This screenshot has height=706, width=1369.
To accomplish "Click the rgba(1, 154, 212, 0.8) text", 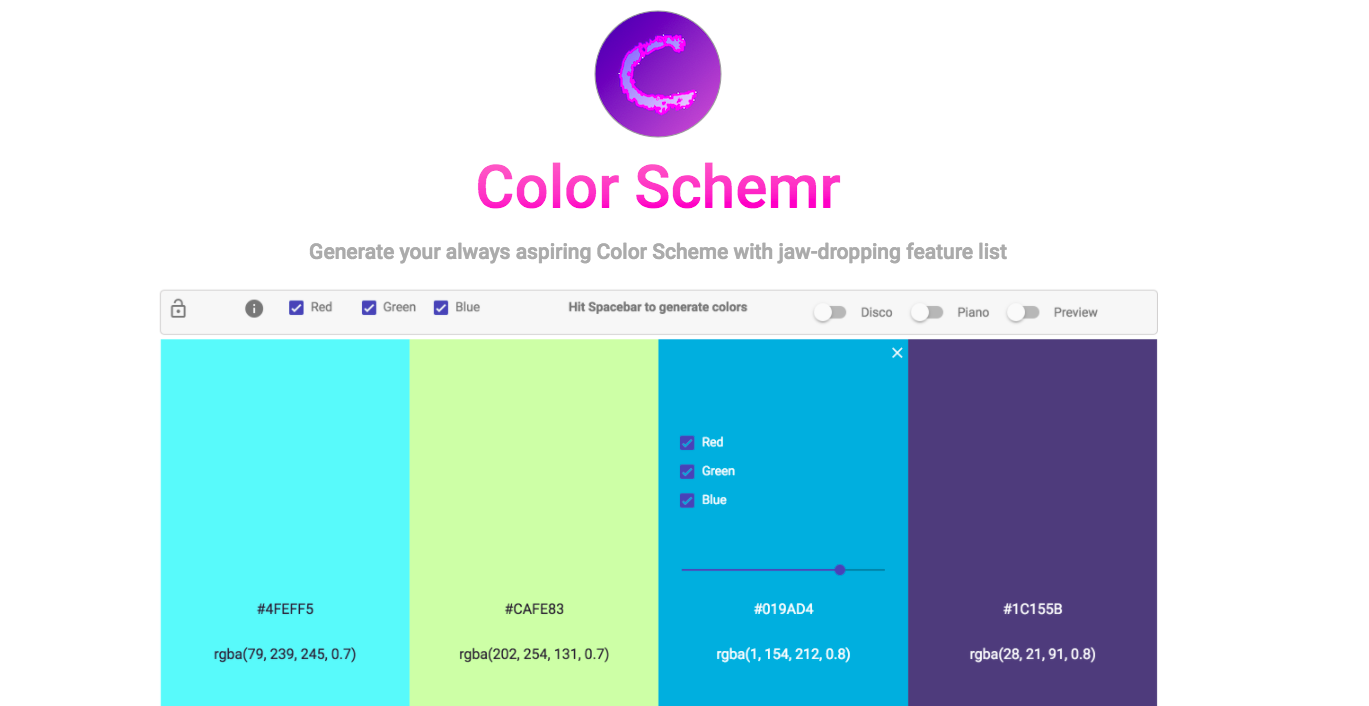I will [x=783, y=655].
